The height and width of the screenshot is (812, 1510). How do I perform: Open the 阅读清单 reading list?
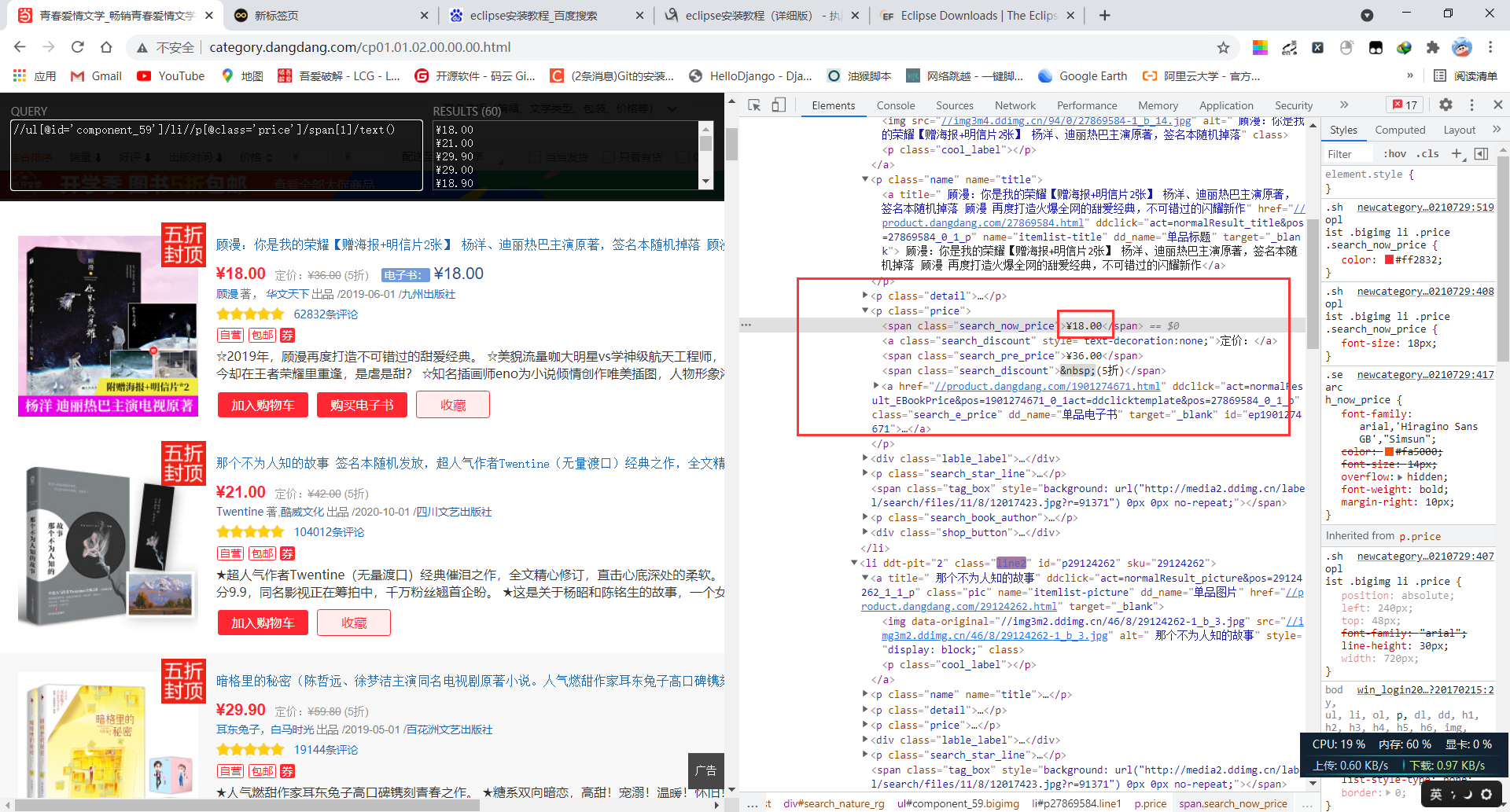coord(1465,76)
